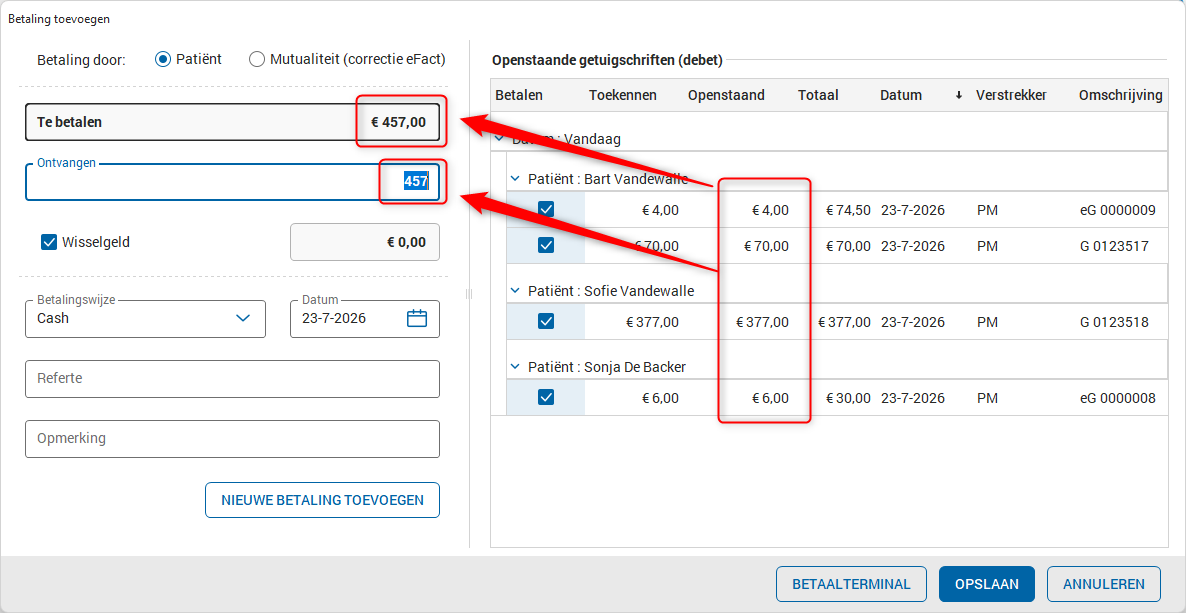The width and height of the screenshot is (1186, 613).
Task: Save the payment with OPSLAAN
Action: (987, 584)
